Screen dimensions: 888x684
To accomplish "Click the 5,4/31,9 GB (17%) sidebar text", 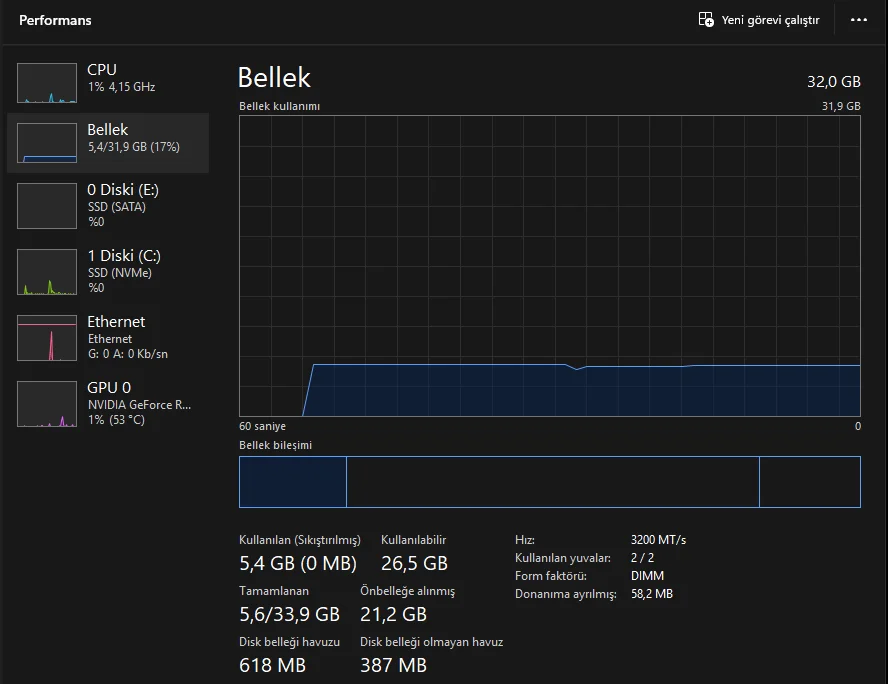I will pos(134,147).
